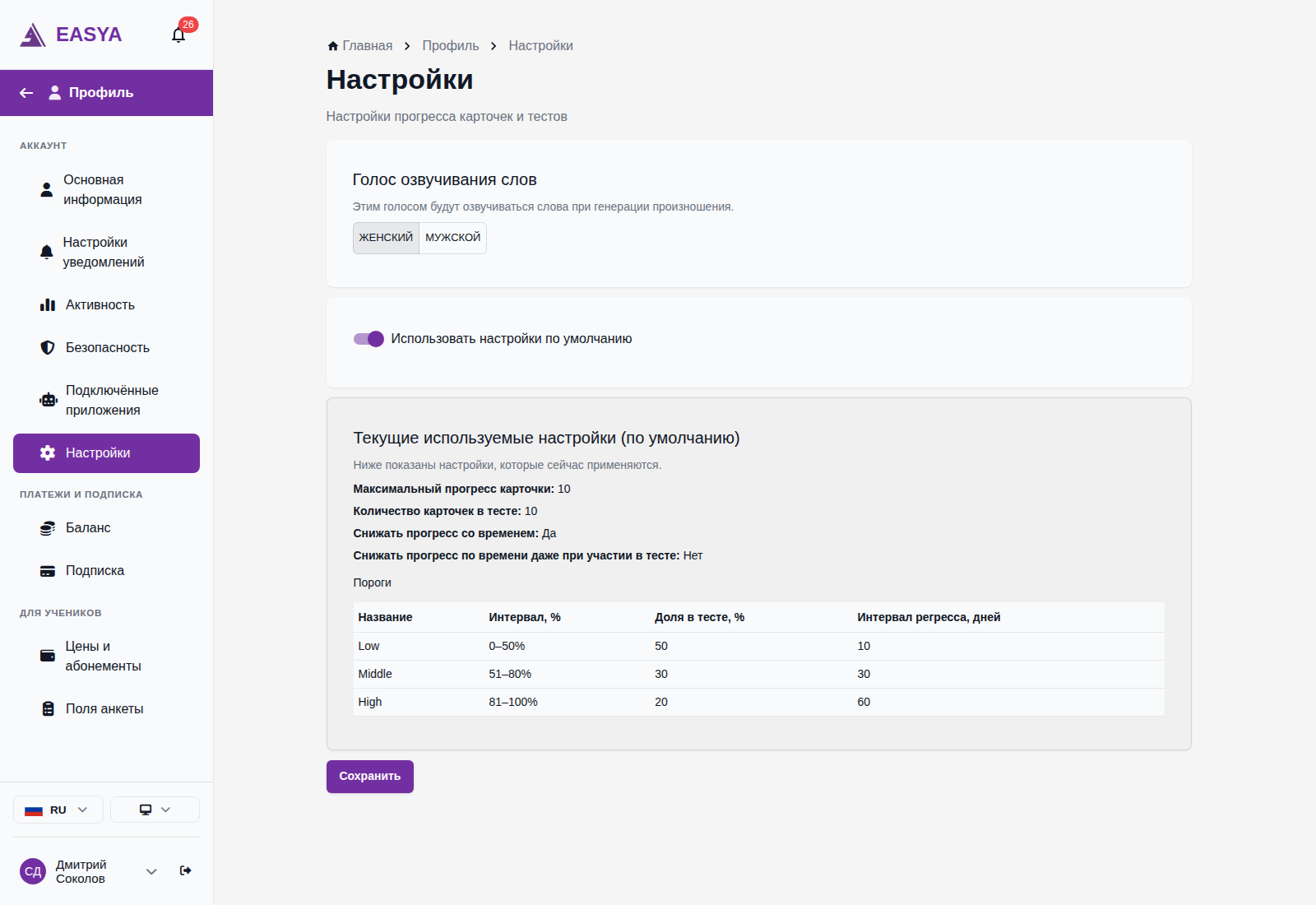Click the СД user avatar

[33, 871]
